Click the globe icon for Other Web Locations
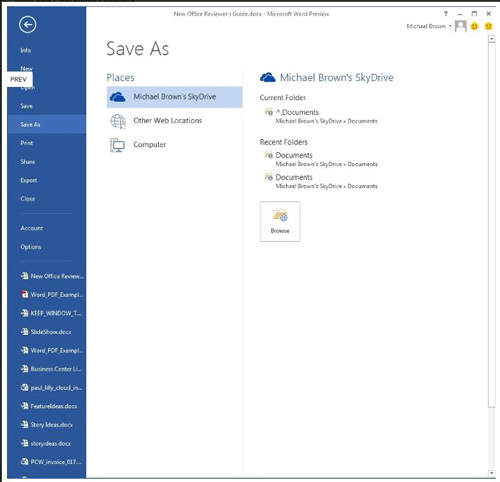Viewport: 500px width, 482px height. pos(118,121)
